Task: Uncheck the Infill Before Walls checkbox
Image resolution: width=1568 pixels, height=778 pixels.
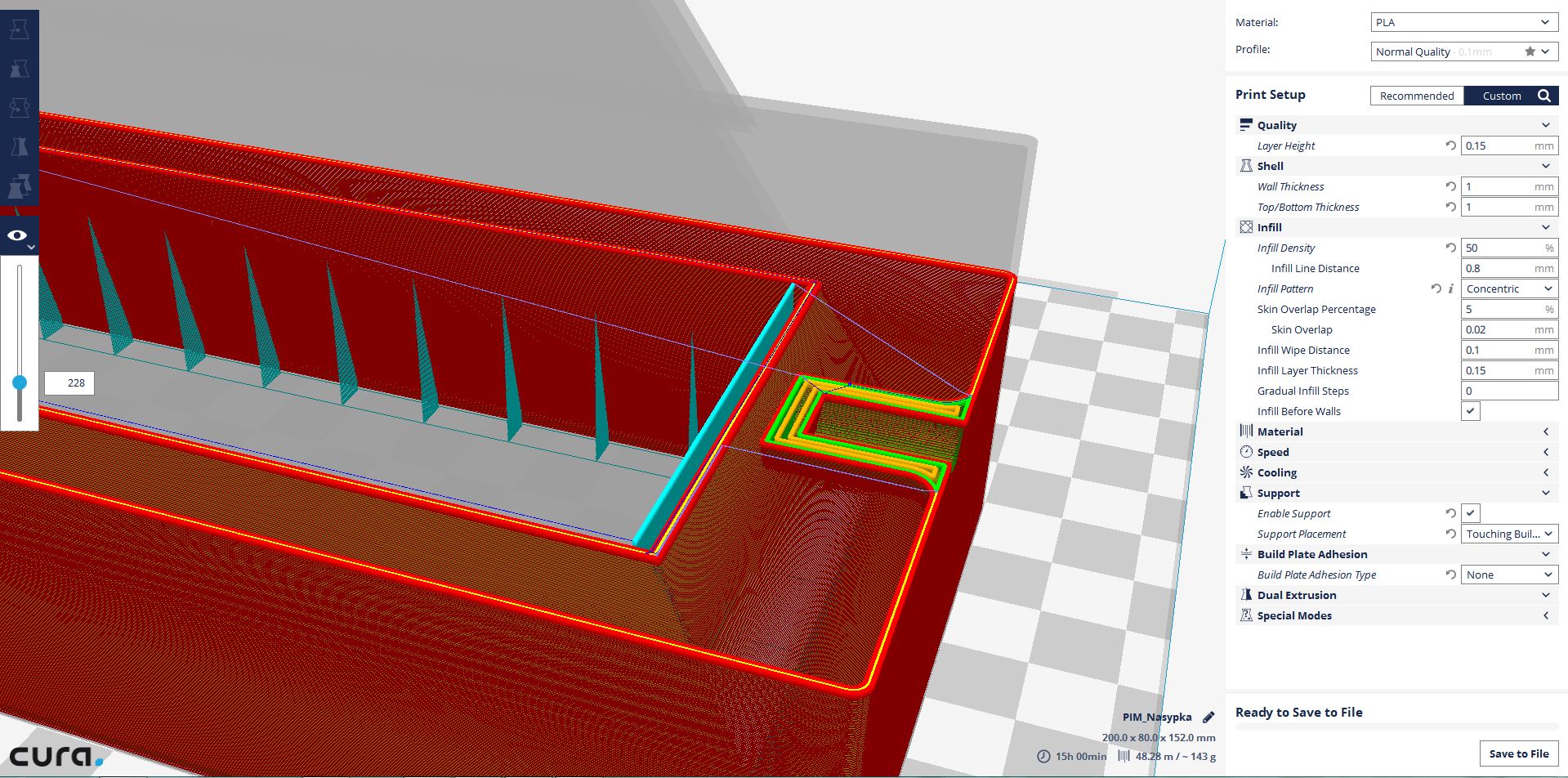Action: pyautogui.click(x=1470, y=411)
